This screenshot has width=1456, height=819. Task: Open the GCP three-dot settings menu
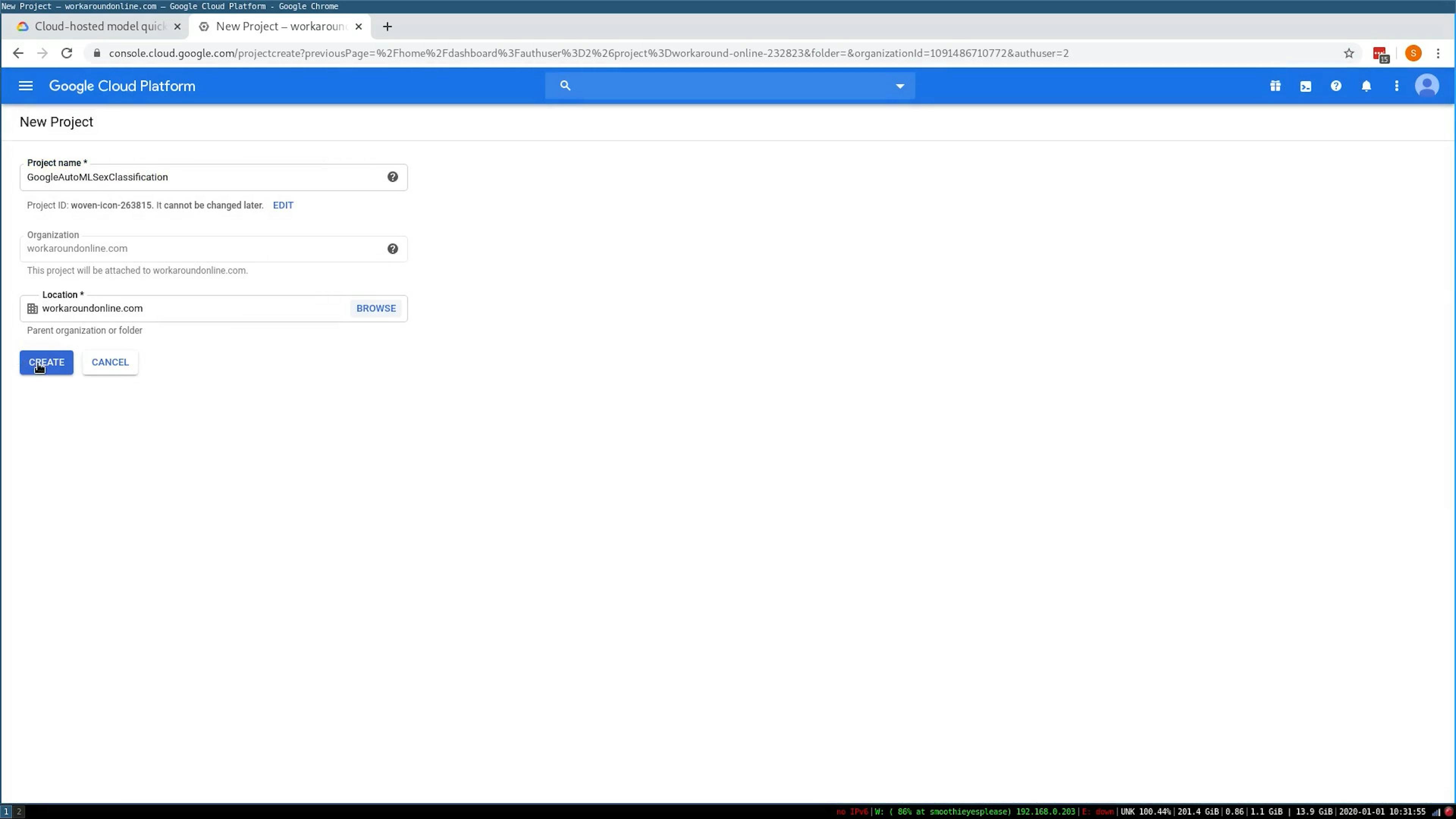point(1396,86)
